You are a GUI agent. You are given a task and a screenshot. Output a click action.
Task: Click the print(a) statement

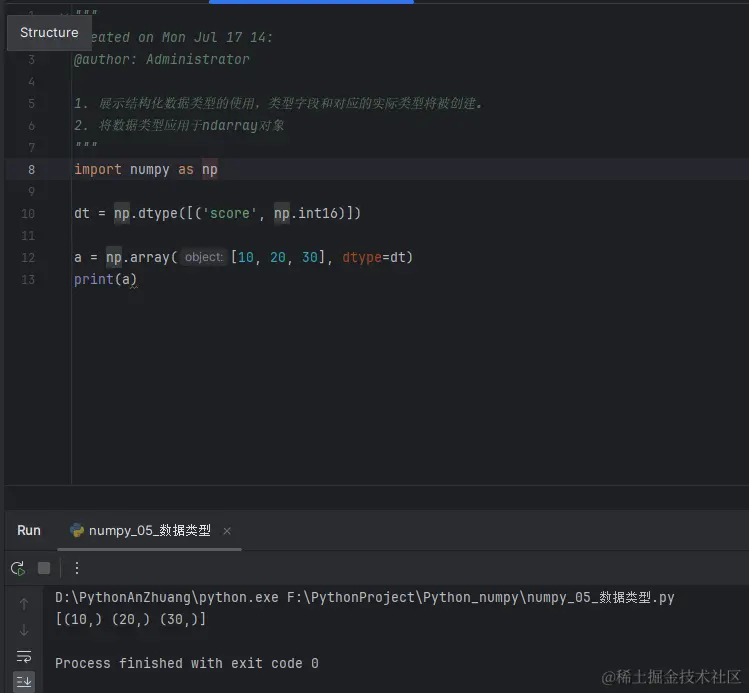pyautogui.click(x=104, y=280)
